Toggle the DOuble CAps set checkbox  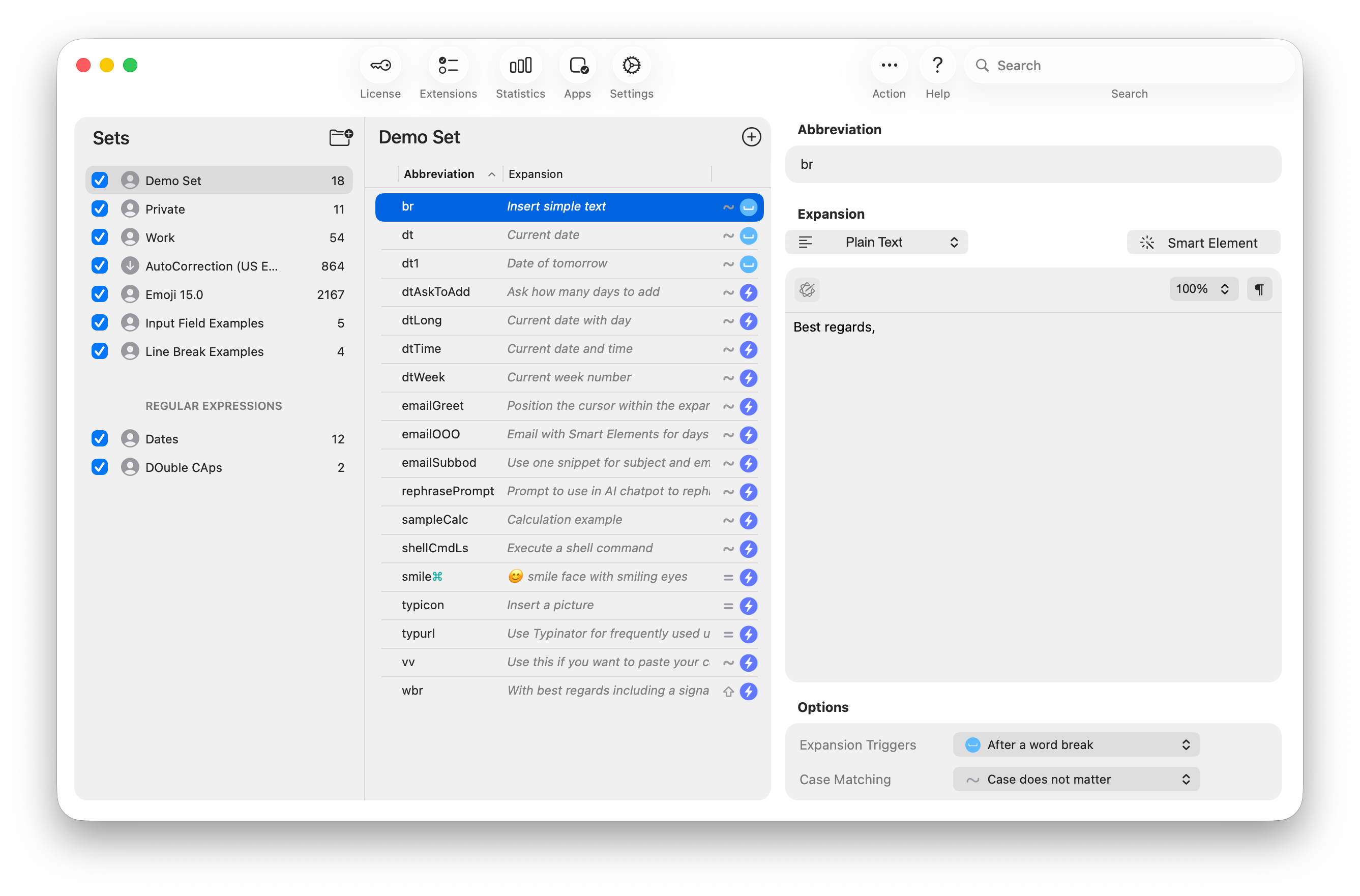coord(100,467)
